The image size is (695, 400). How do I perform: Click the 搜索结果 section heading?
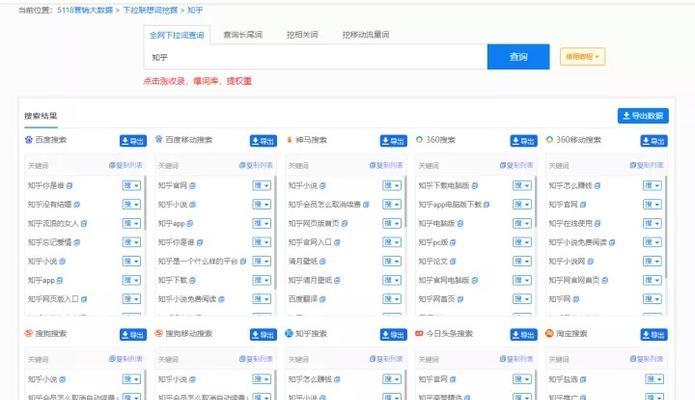41,116
